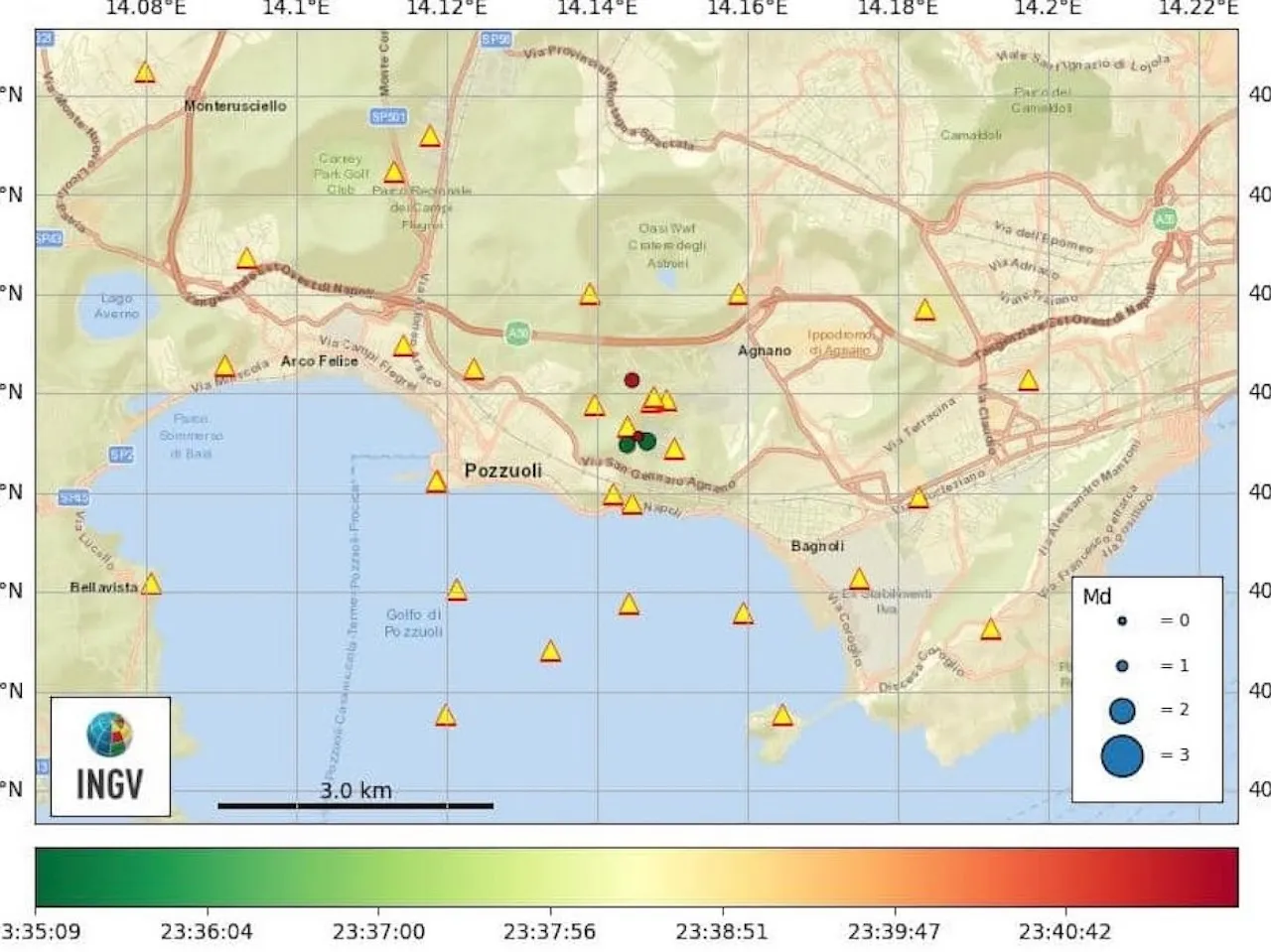Click the station triangle beside the Bellavista label
The height and width of the screenshot is (952, 1271).
click(x=151, y=584)
